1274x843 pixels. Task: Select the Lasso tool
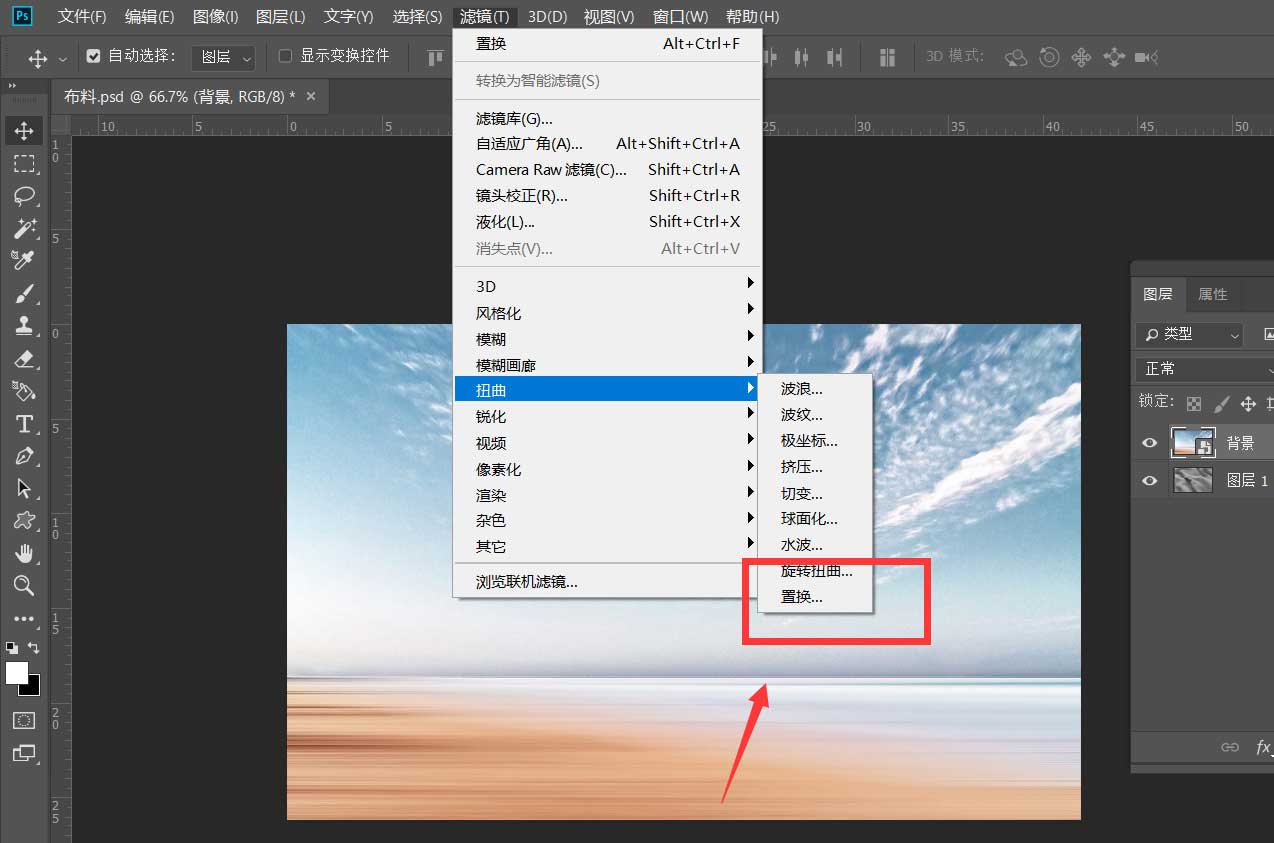(24, 195)
